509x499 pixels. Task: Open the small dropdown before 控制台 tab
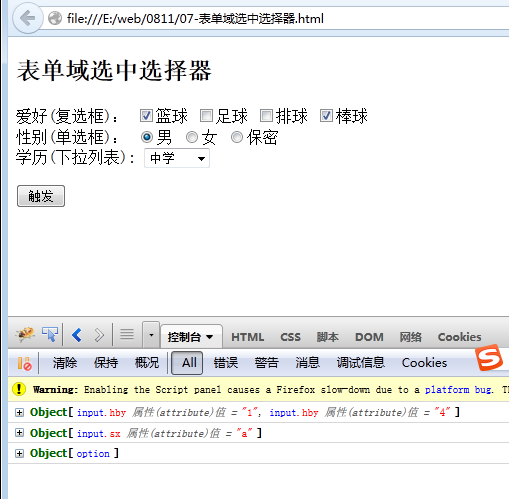point(151,335)
